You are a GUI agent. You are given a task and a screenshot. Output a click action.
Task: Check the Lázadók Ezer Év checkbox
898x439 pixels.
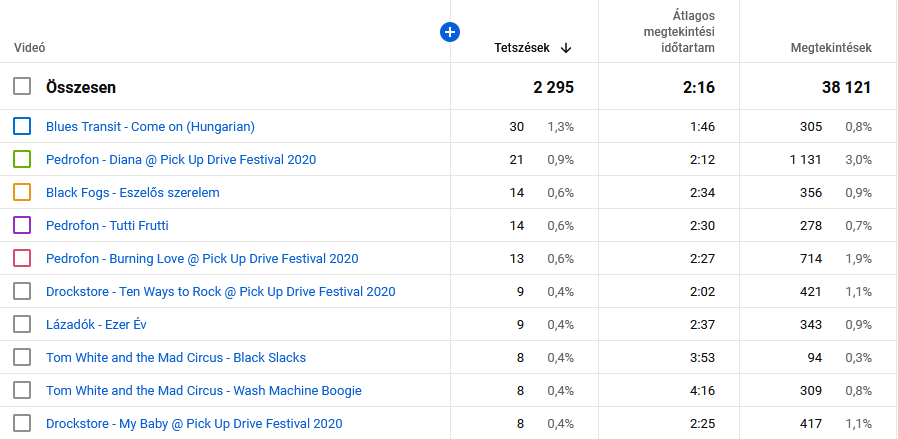click(22, 325)
